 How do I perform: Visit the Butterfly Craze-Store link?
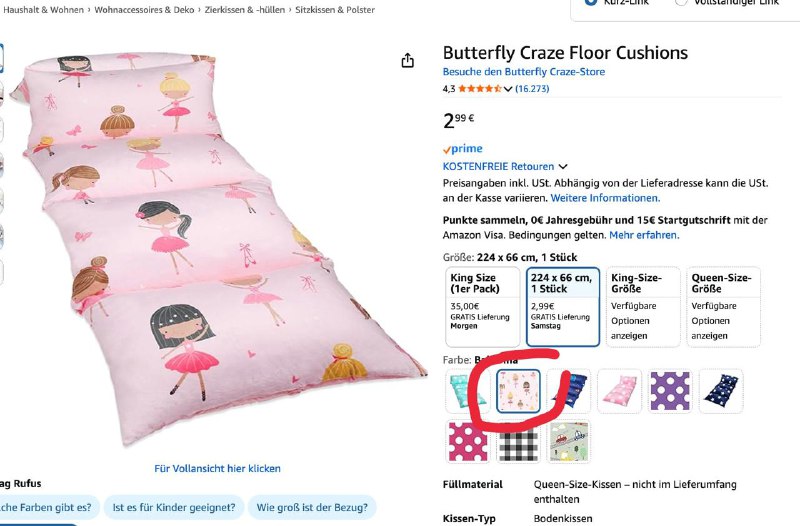(524, 72)
